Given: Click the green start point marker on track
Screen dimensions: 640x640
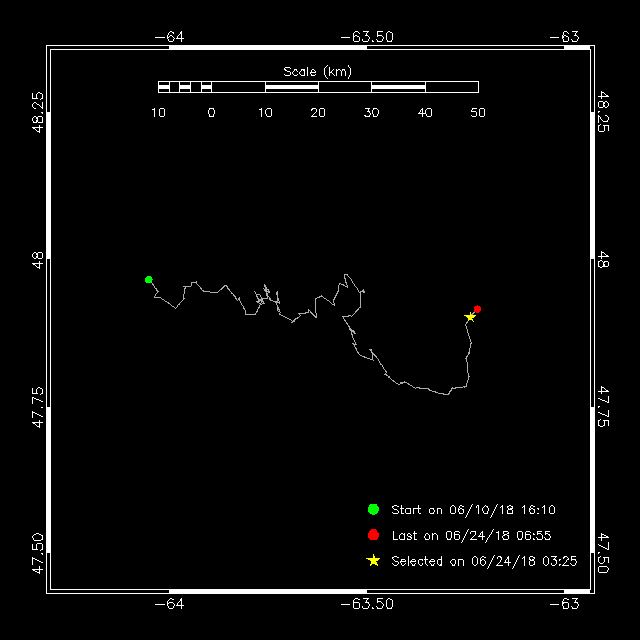Looking at the screenshot, I should (x=149, y=280).
